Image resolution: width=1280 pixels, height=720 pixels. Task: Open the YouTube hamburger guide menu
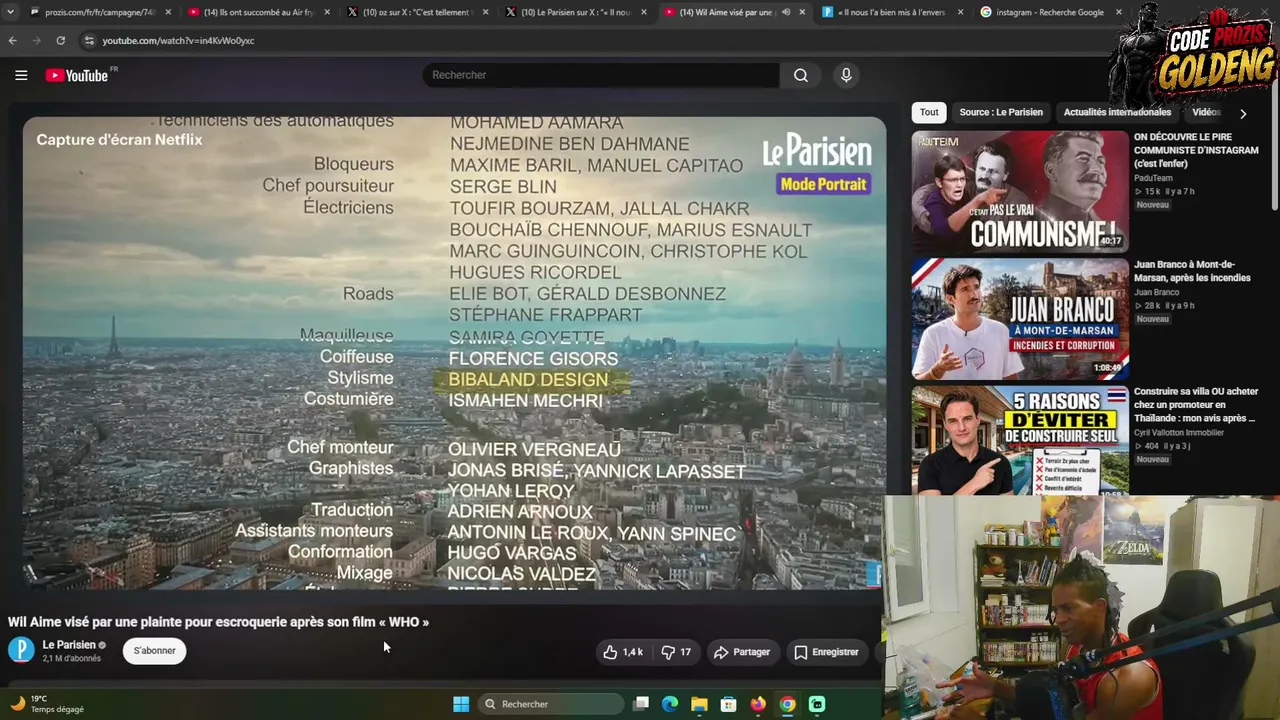21,75
